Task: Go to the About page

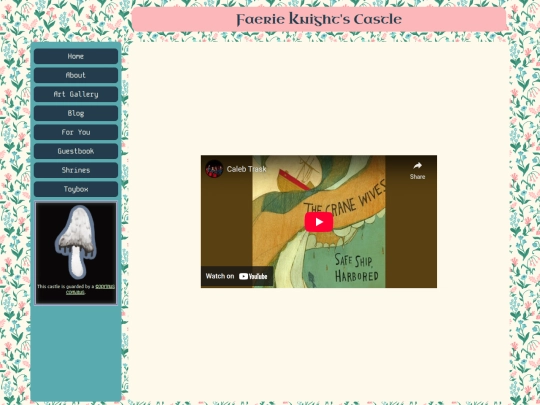Action: 76,75
